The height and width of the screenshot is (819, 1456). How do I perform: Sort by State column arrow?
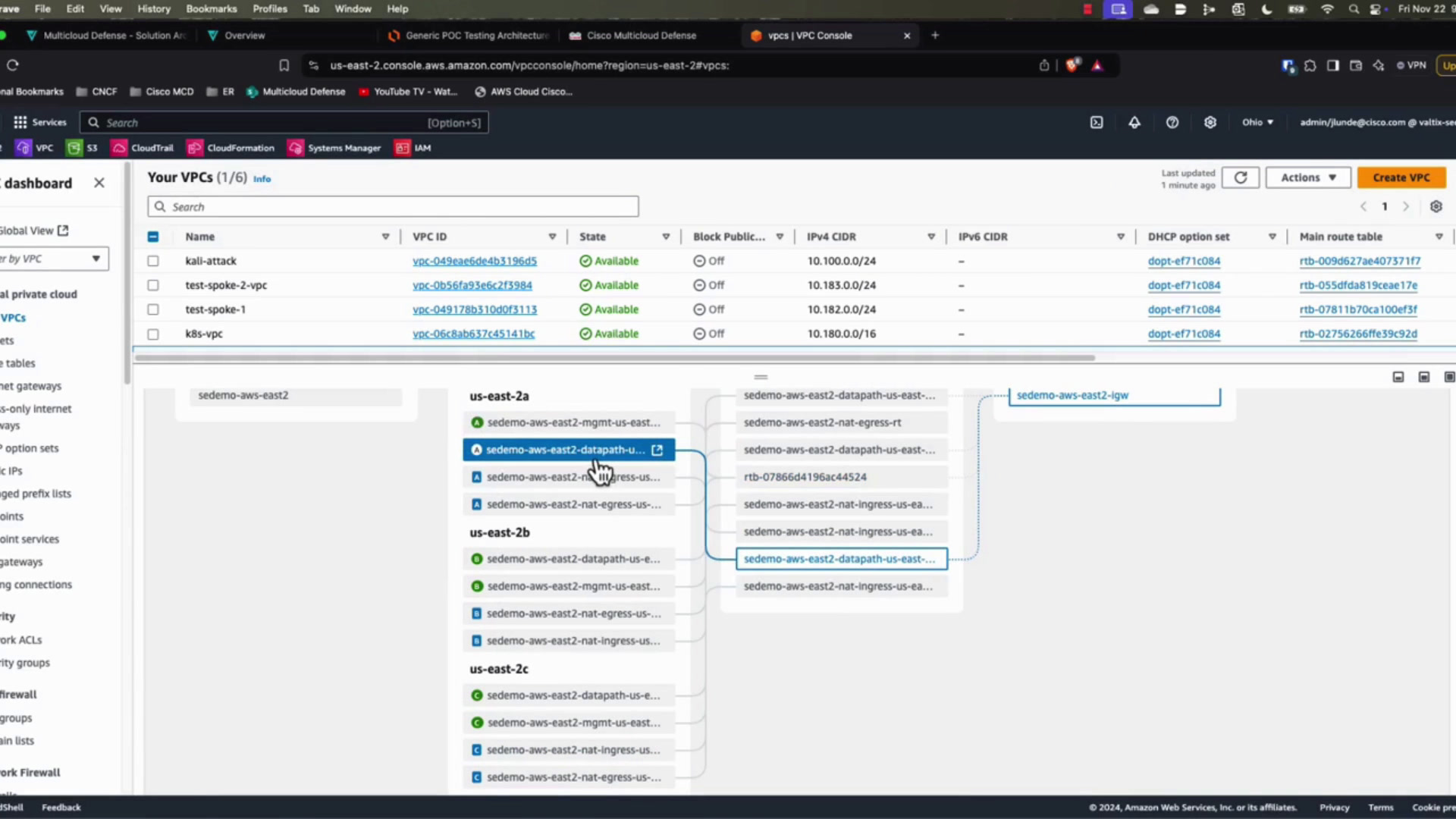[x=666, y=237]
